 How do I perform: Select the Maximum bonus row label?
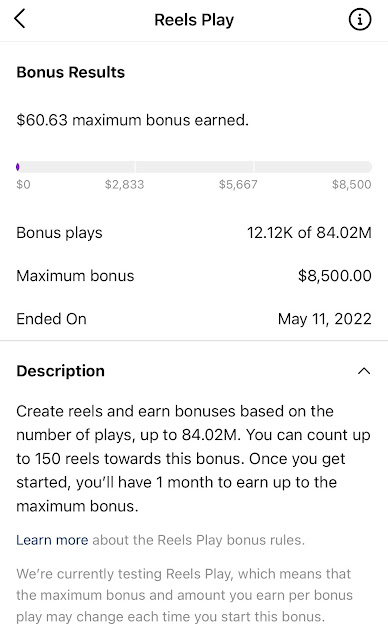pos(75,276)
